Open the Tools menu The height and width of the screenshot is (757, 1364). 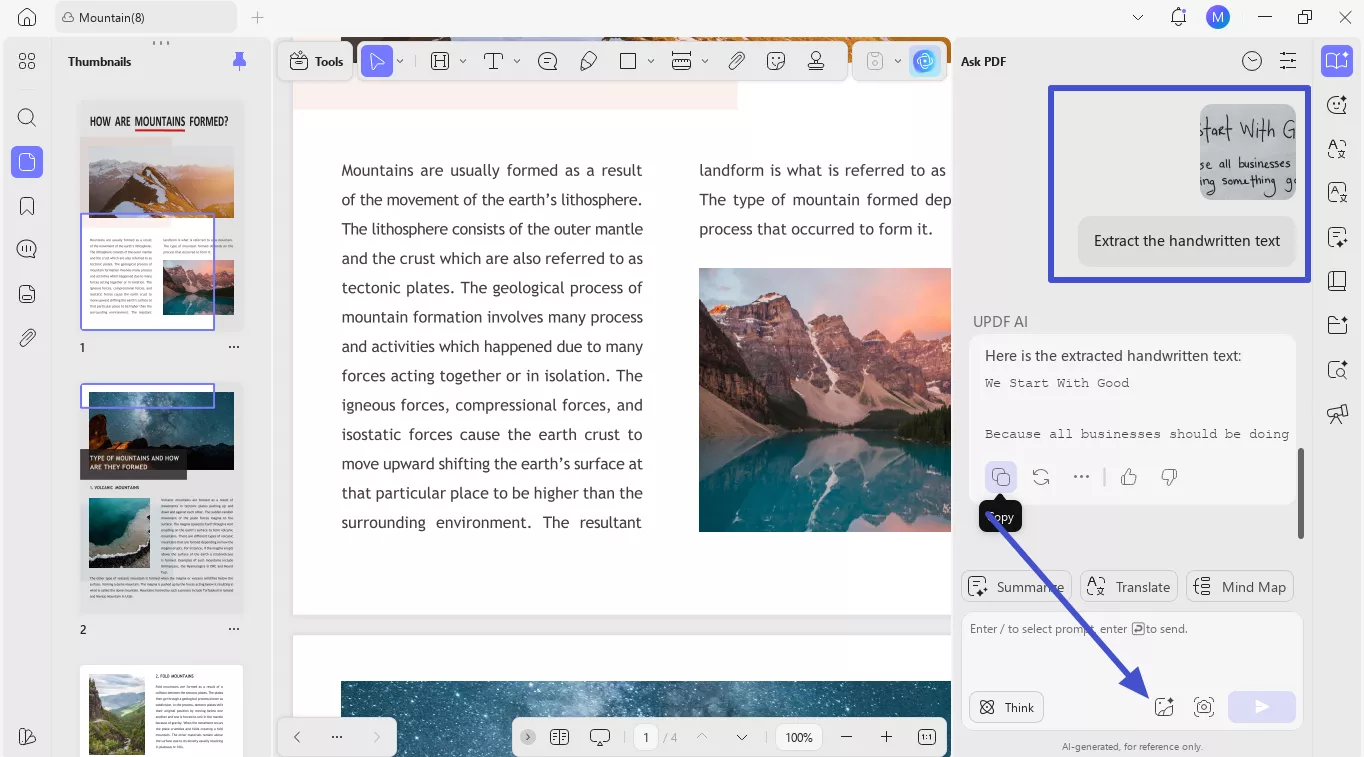pos(315,61)
